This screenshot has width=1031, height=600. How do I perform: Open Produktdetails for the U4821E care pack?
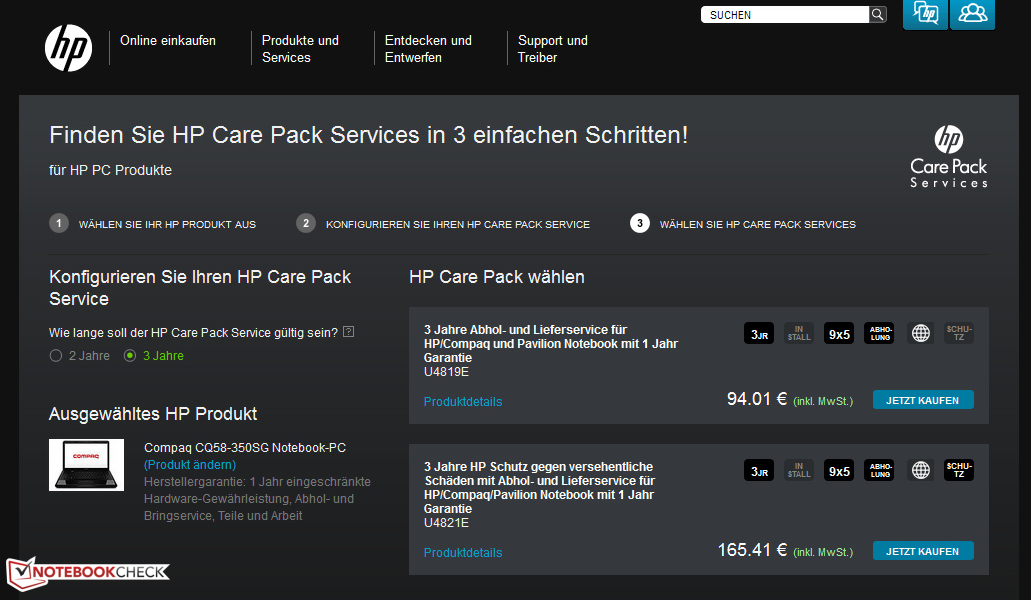point(463,553)
